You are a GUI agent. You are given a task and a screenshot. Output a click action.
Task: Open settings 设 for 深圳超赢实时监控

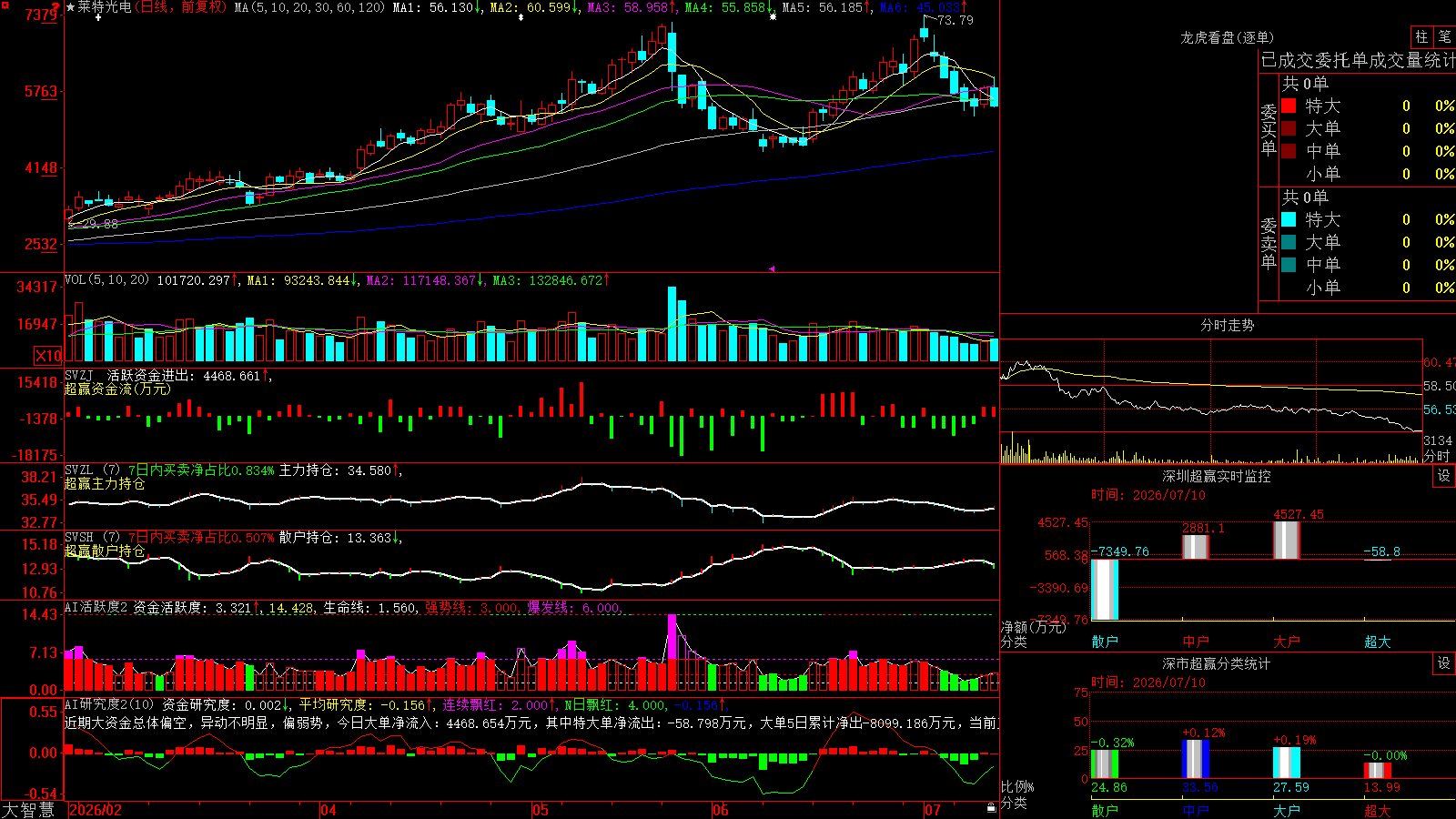1443,476
